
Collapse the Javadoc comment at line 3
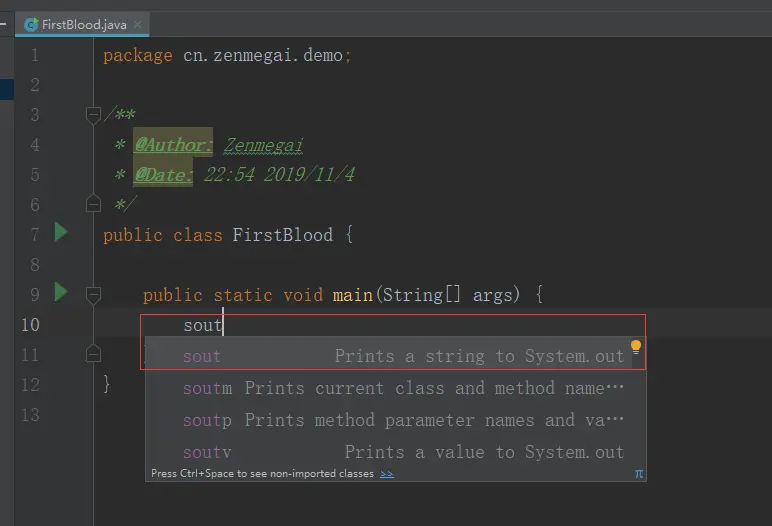click(93, 115)
